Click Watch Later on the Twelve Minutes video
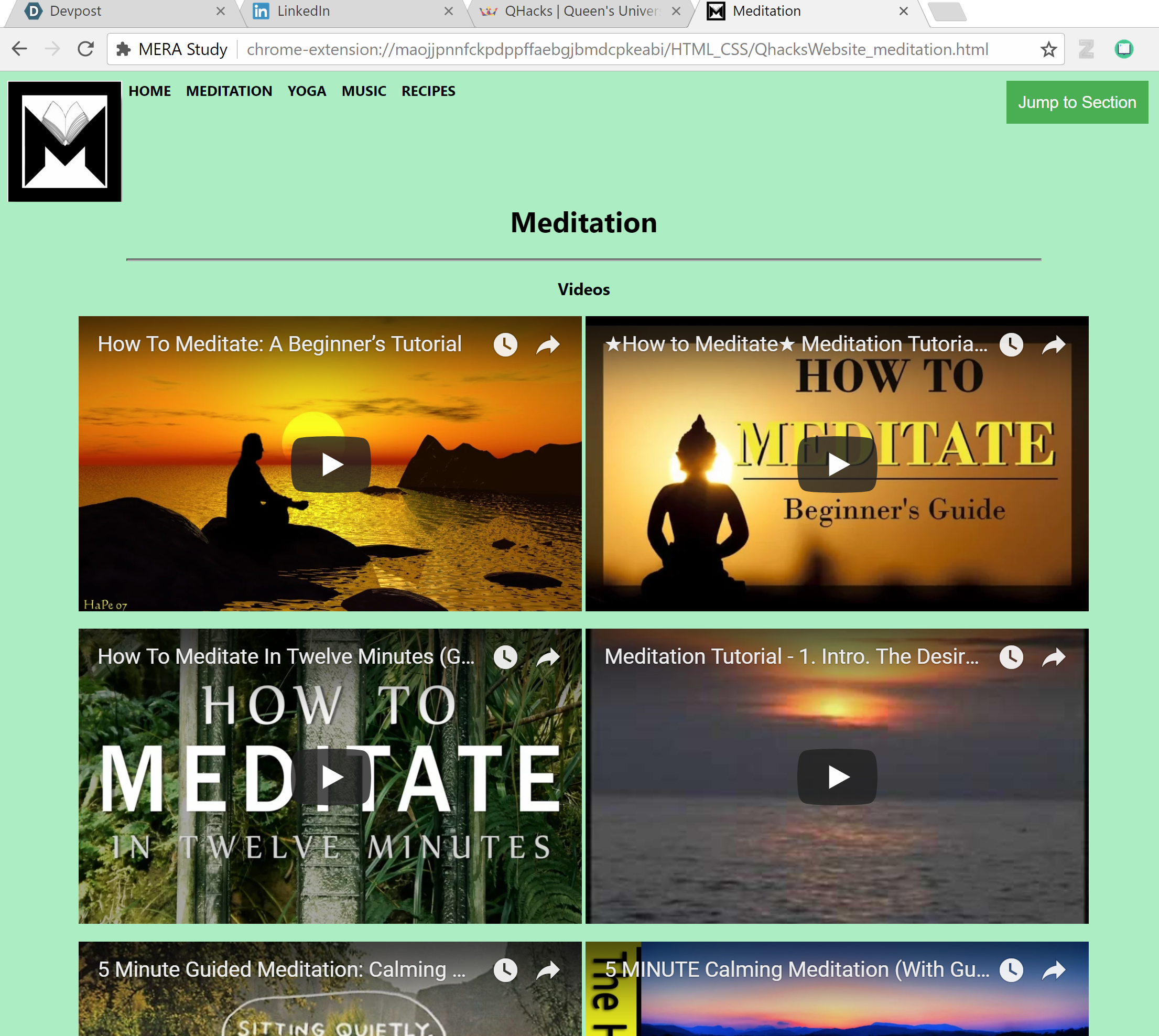The image size is (1159, 1036). click(x=505, y=657)
